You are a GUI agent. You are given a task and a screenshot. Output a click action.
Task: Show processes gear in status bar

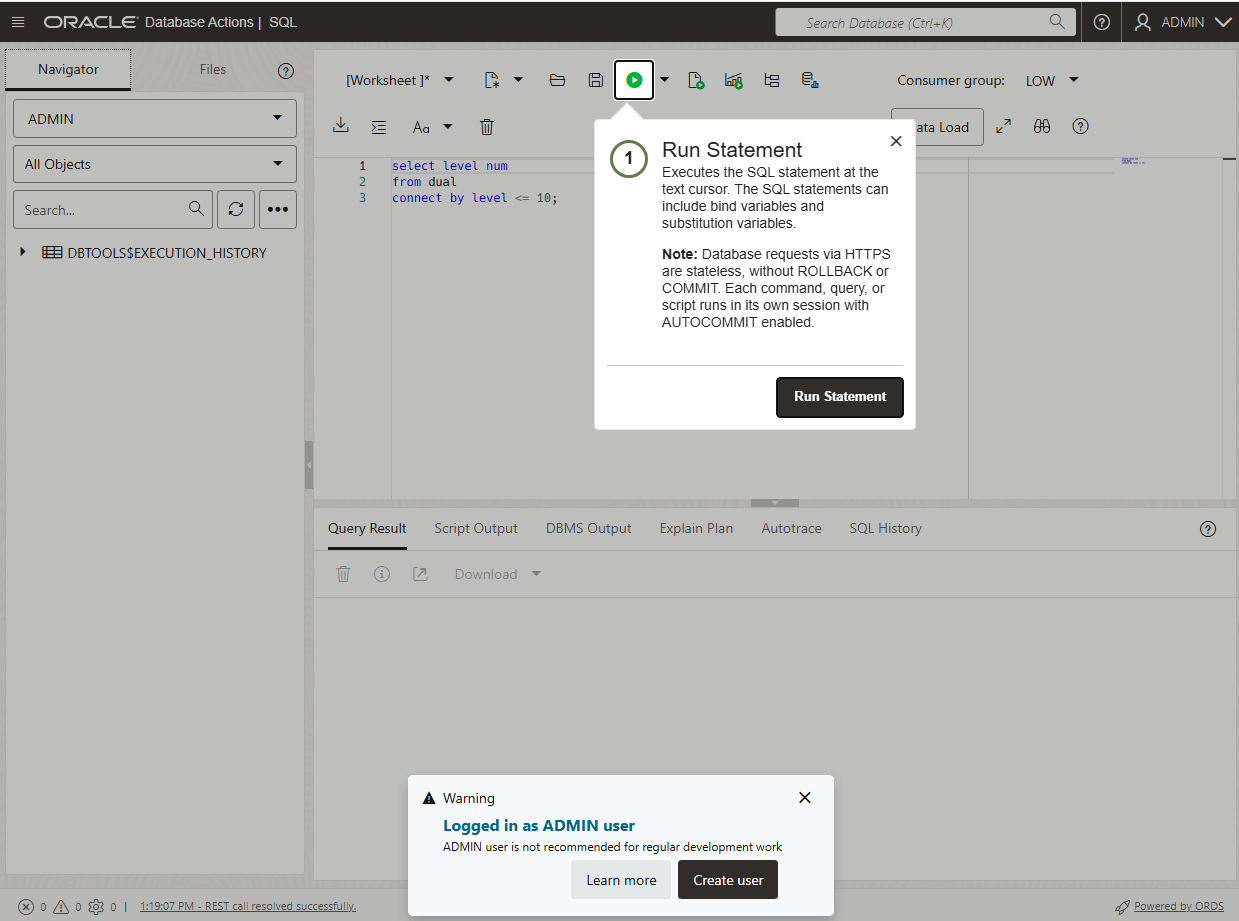[102, 907]
